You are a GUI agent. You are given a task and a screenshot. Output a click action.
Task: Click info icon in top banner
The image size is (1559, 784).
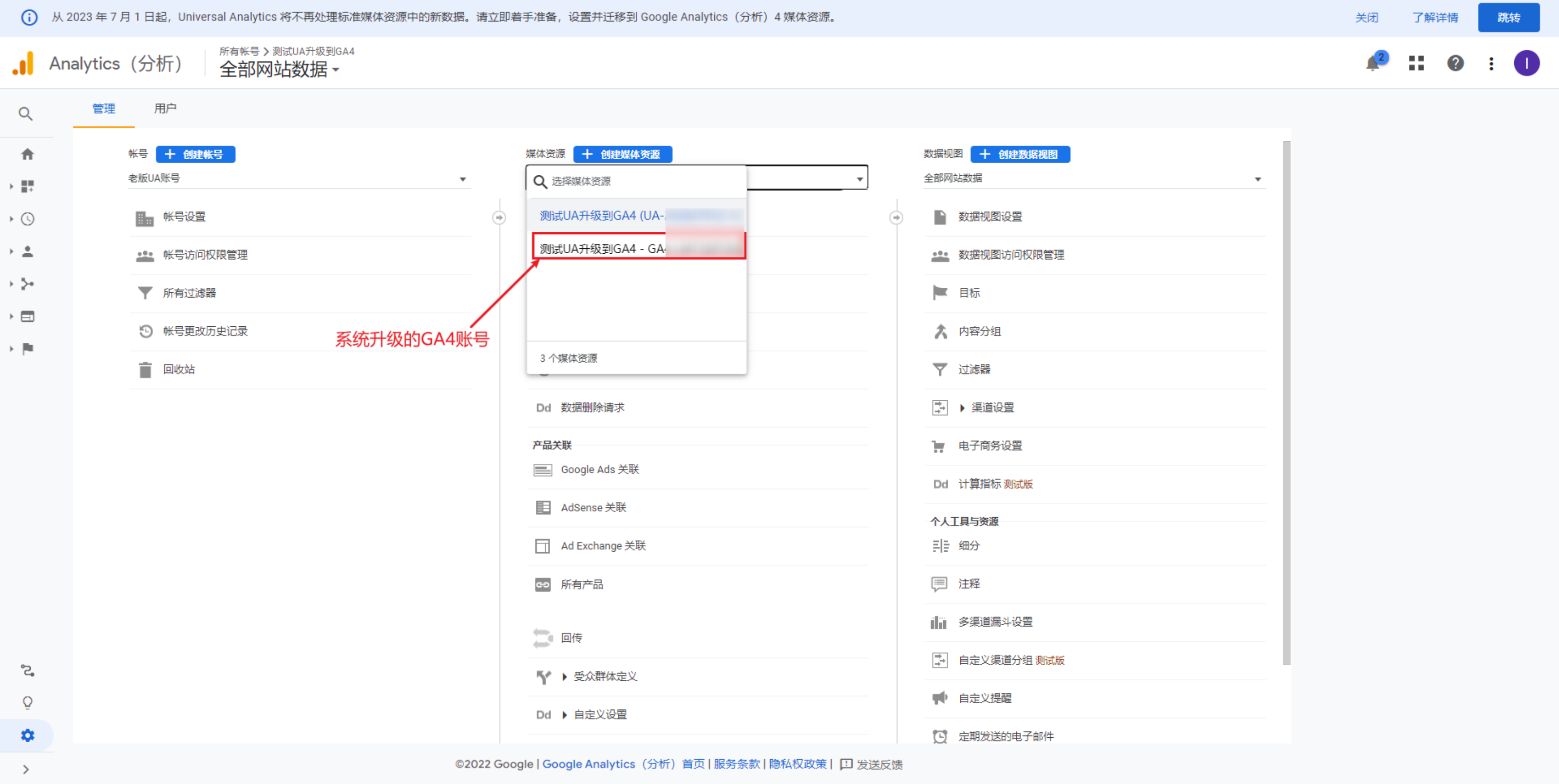[29, 17]
